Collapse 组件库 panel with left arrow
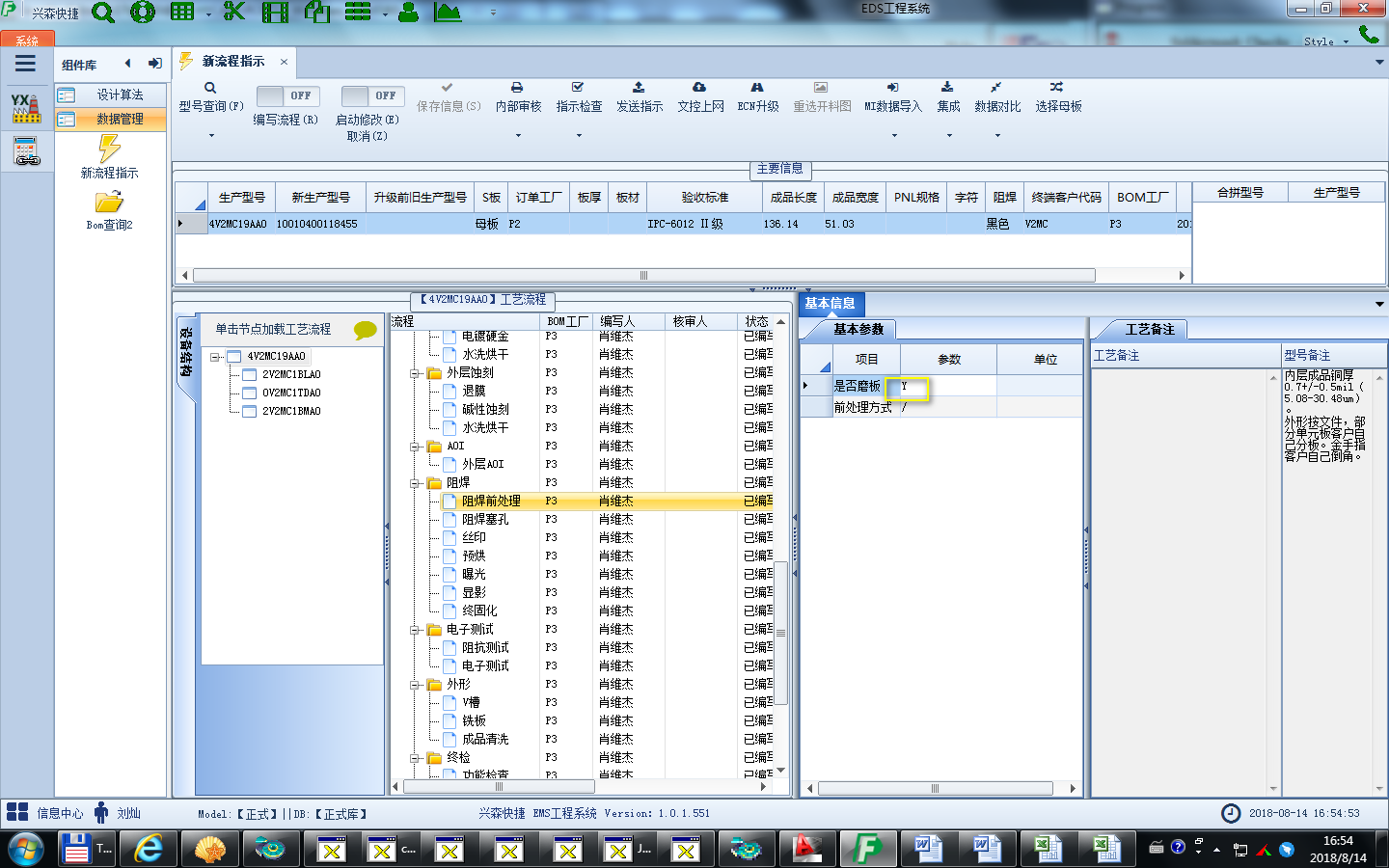 127,64
